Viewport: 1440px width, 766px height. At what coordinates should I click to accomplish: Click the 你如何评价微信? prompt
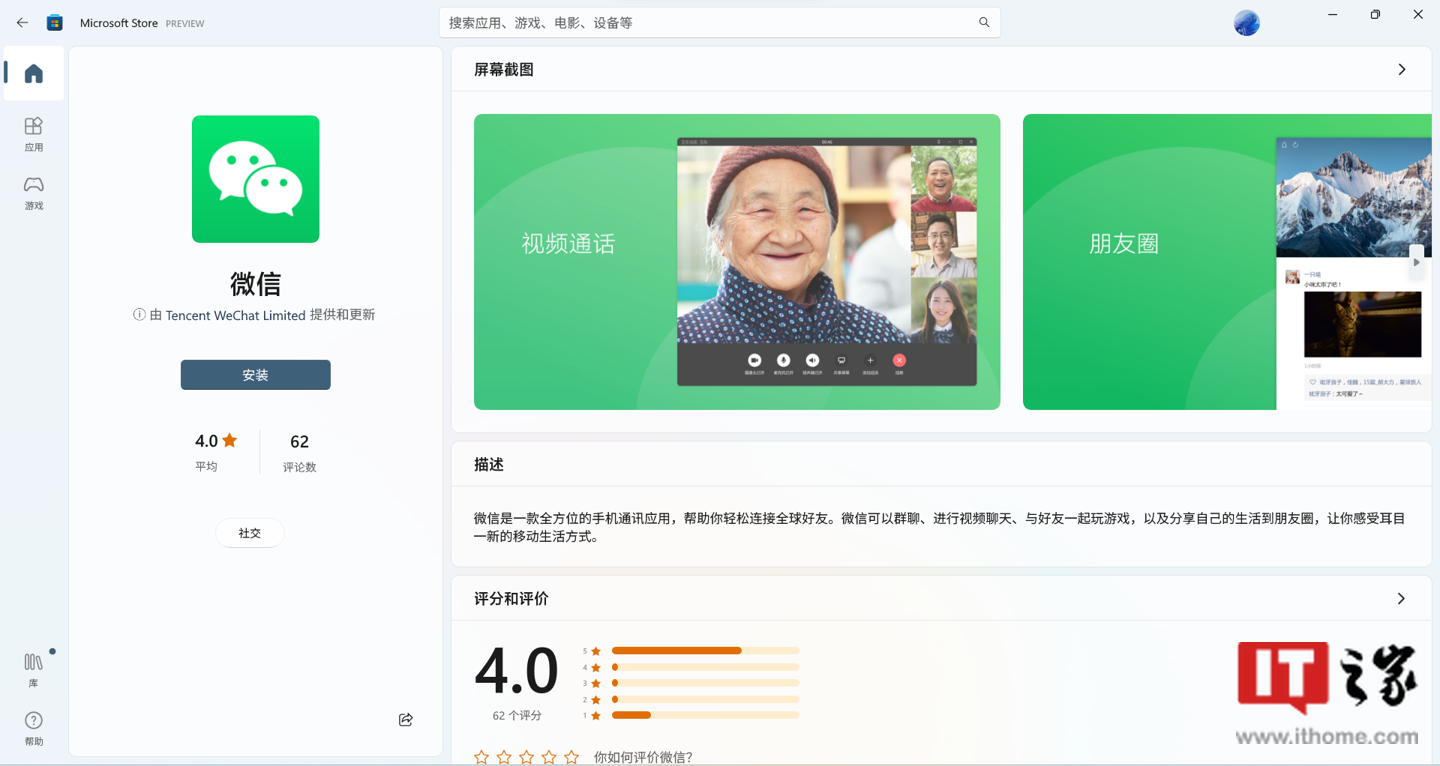pos(643,757)
